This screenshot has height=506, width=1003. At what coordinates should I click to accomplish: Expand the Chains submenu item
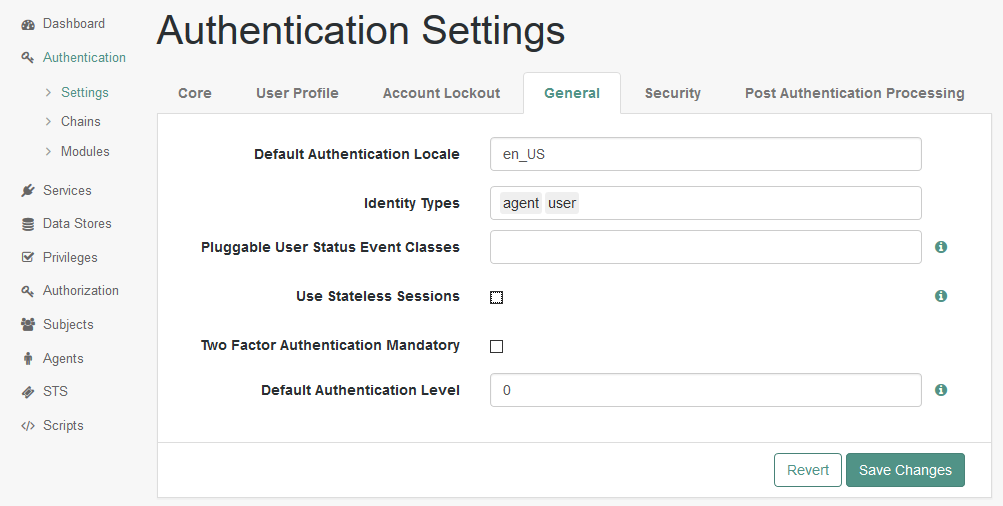click(80, 122)
